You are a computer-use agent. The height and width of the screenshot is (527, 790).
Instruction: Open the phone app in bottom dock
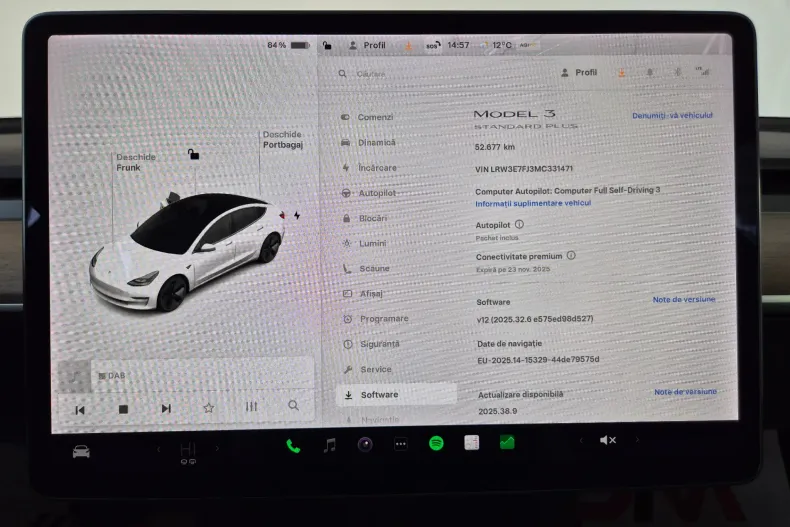pos(293,445)
